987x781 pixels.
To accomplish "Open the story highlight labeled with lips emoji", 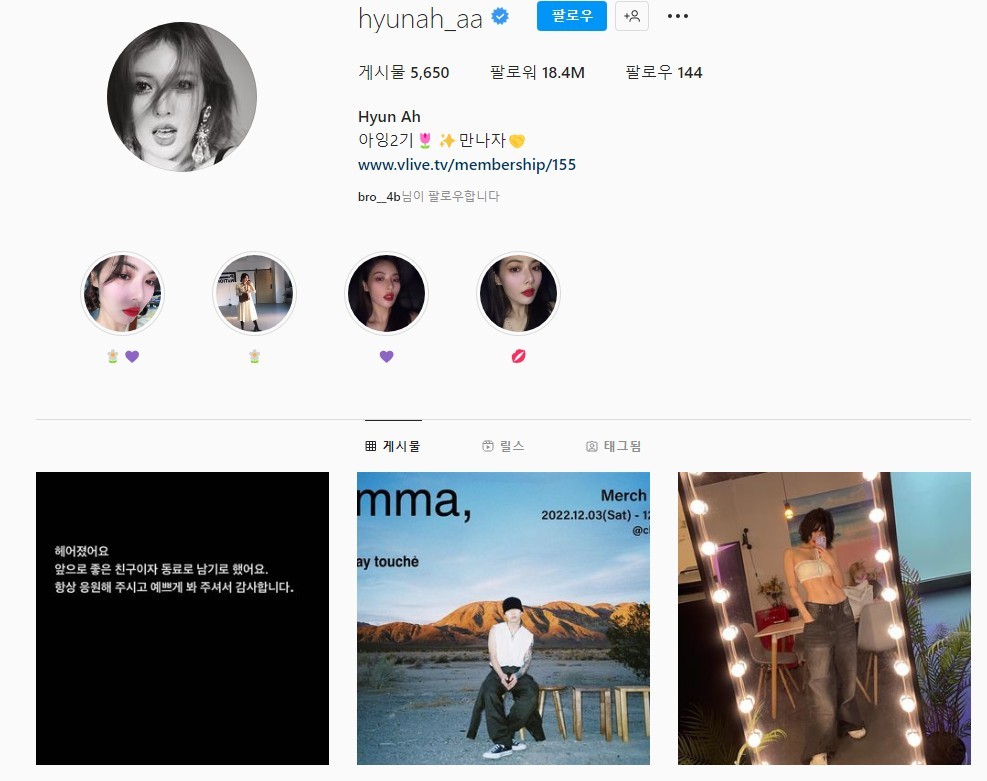I will tap(518, 293).
